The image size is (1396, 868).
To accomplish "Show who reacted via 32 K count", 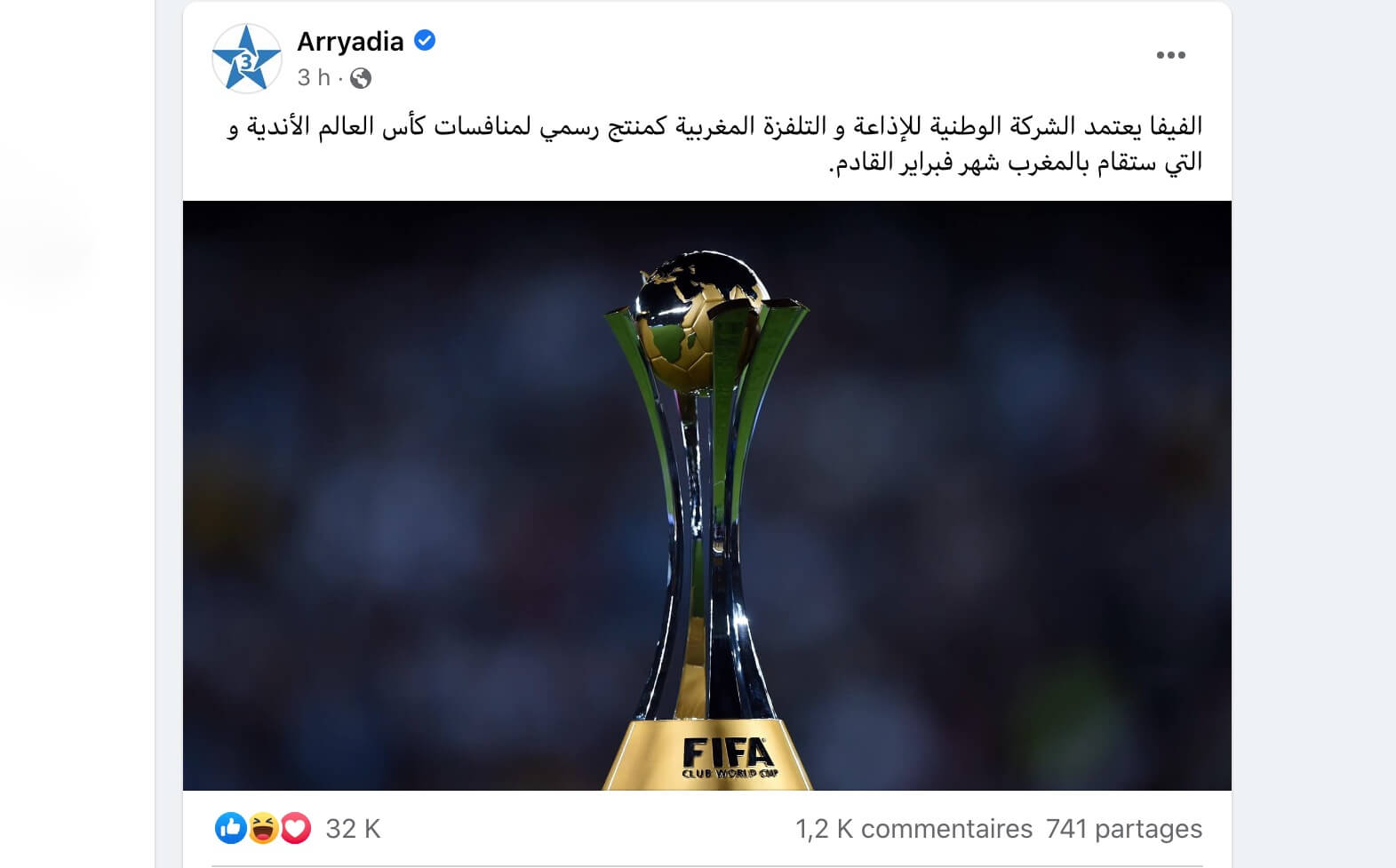I will [353, 829].
